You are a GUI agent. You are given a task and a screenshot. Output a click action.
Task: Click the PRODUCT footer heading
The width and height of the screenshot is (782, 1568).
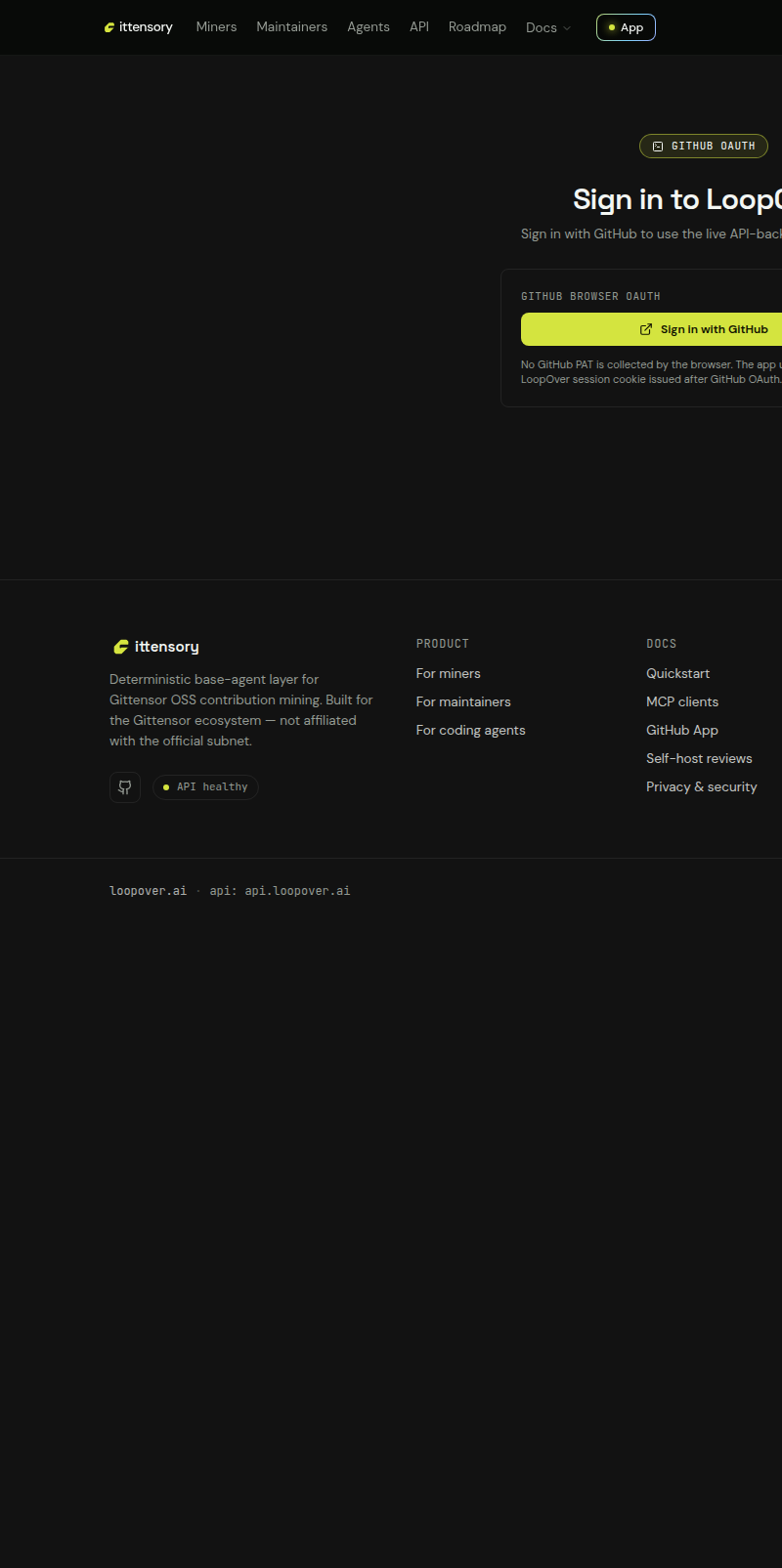click(443, 644)
